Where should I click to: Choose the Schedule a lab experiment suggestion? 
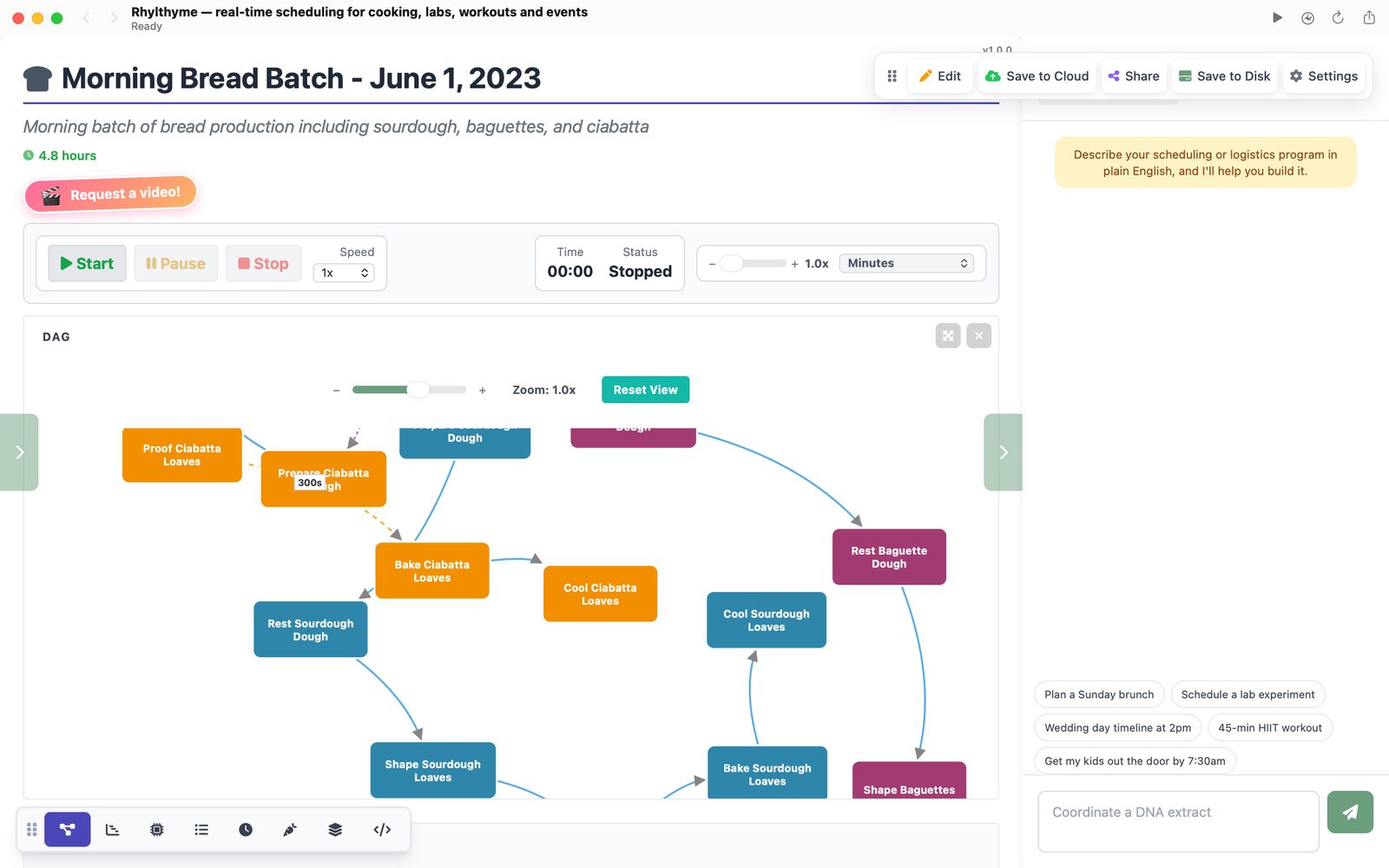1247,694
